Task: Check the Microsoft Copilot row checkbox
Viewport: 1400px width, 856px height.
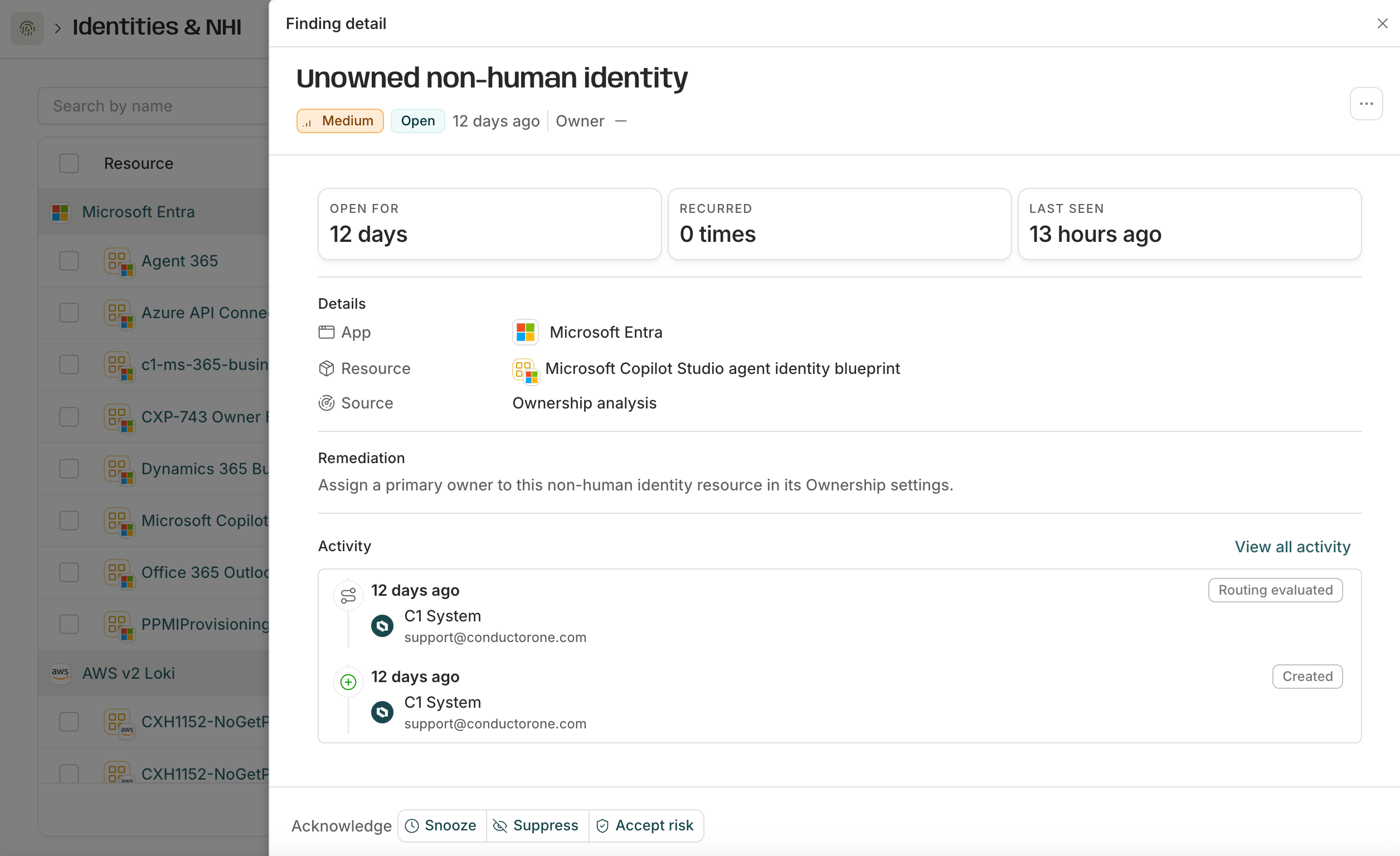Action: point(69,521)
